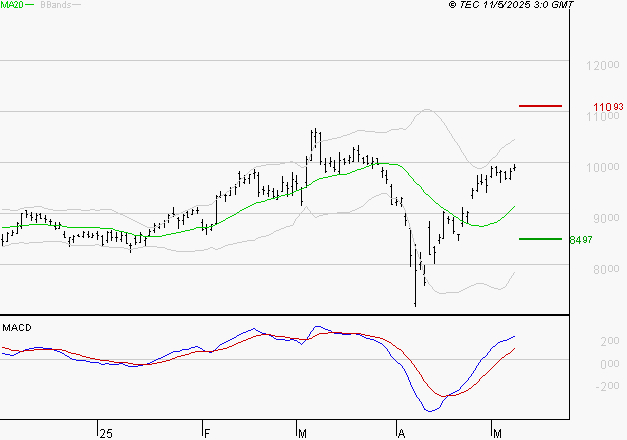Click the 120.00 price axis label
The width and height of the screenshot is (627, 440).
[x=603, y=65]
